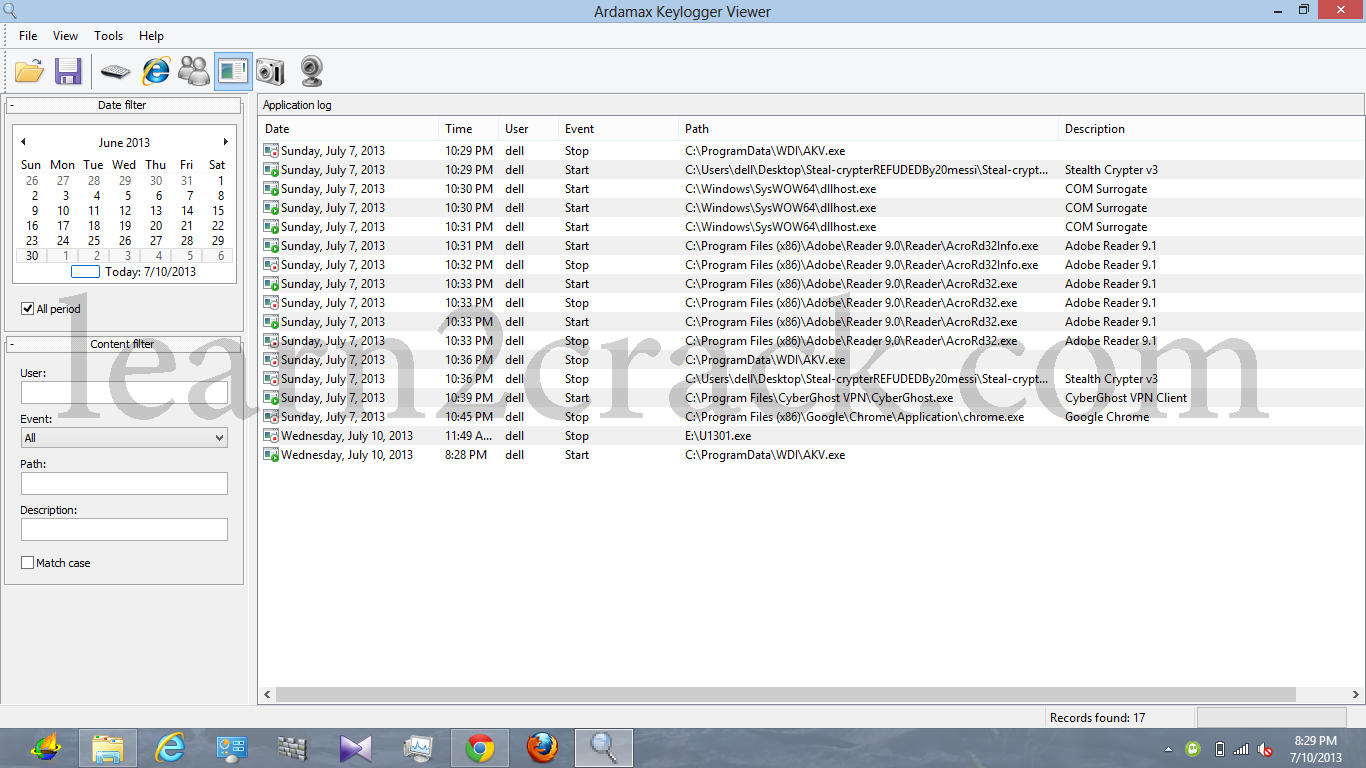Open File Explorer from the taskbar
The height and width of the screenshot is (768, 1366).
point(108,748)
